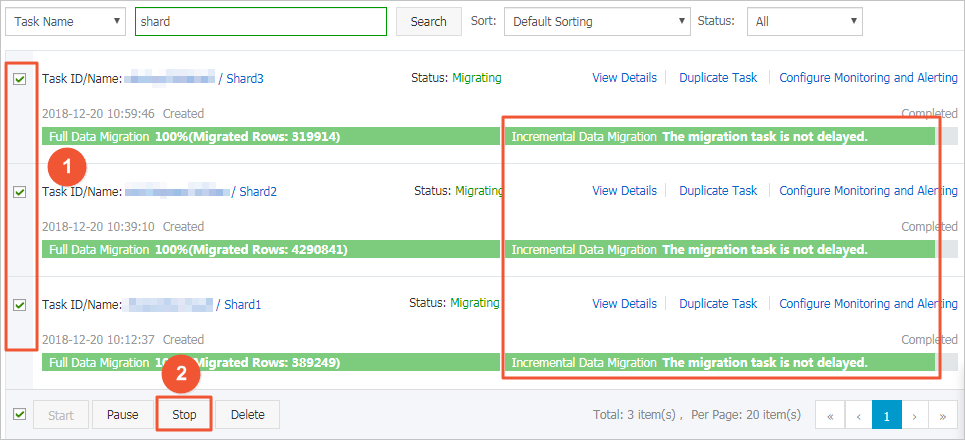The width and height of the screenshot is (965, 440).
Task: Open the Status All dropdown
Action: point(805,21)
